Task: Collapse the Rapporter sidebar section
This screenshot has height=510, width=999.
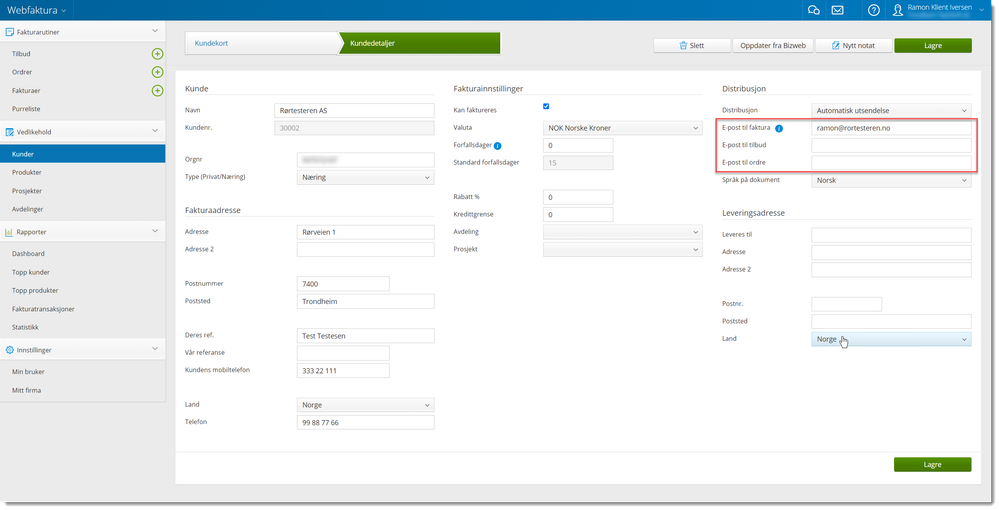Action: pos(154,231)
